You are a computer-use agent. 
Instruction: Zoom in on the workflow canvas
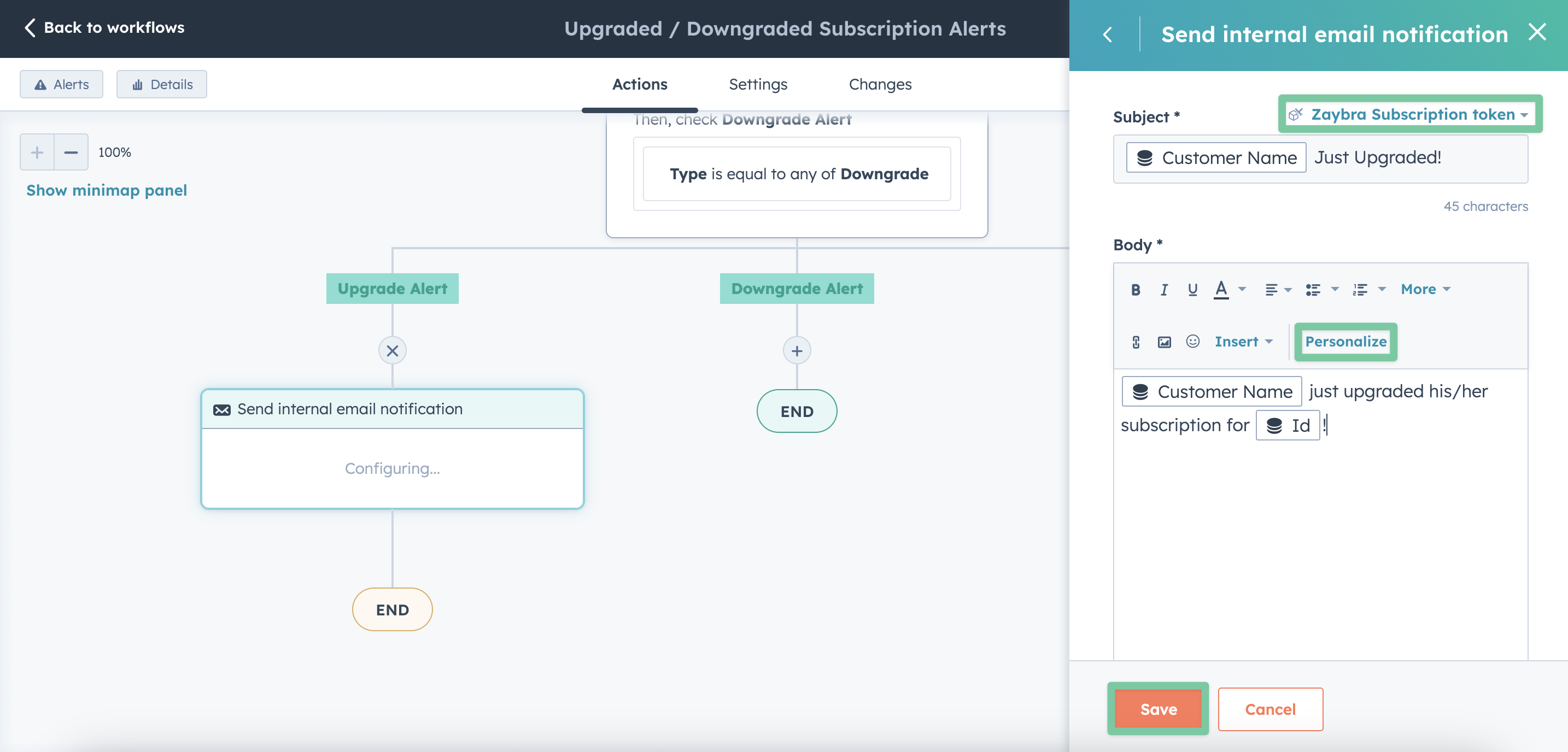coord(37,152)
